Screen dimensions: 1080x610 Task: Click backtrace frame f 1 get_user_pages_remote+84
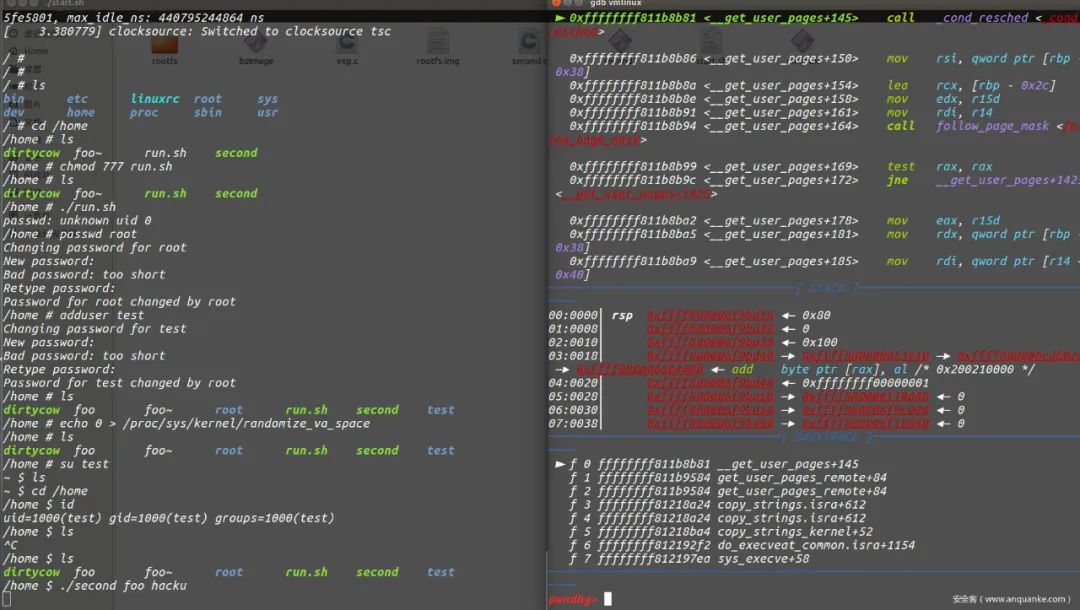coord(728,478)
